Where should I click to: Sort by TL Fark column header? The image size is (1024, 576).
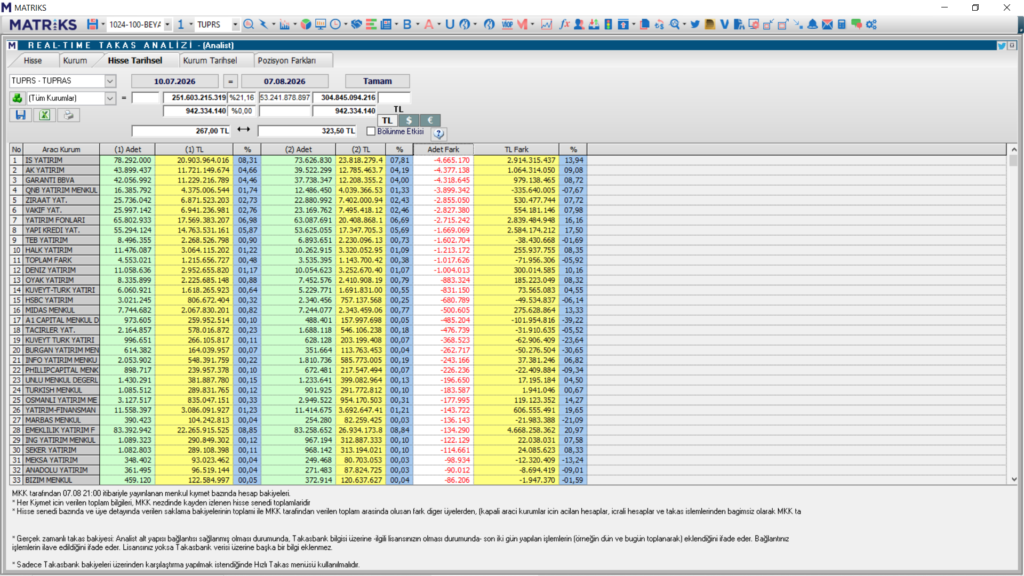(516, 150)
